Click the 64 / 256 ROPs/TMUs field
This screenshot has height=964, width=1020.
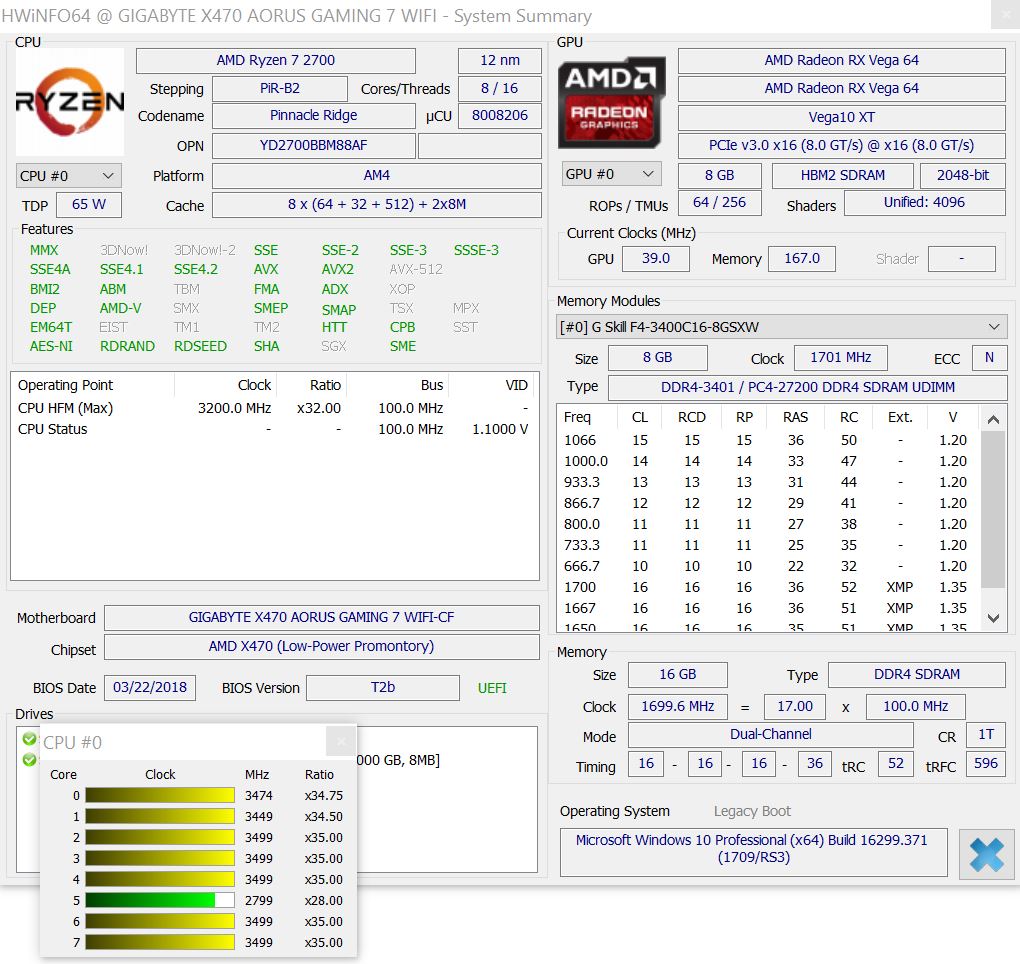(x=719, y=203)
